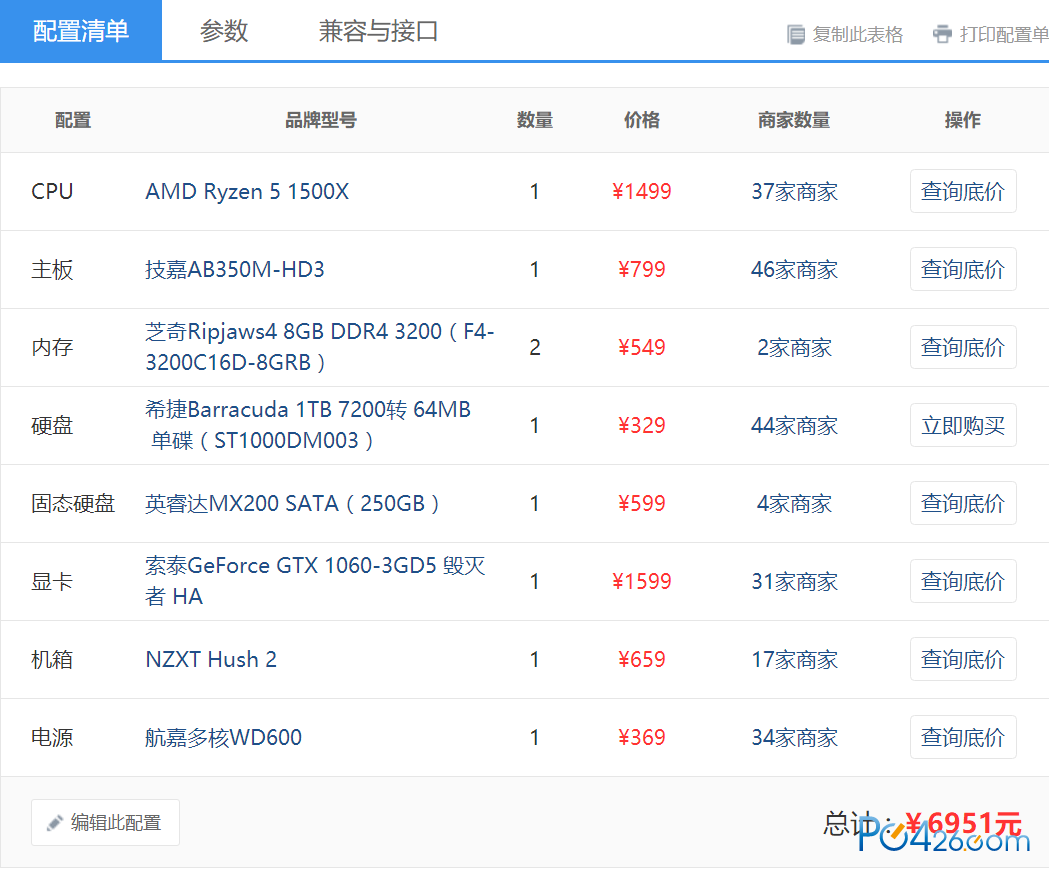Viewport: 1049px width, 870px height.
Task: Select the ¥1499 CPU price
Action: click(x=642, y=191)
